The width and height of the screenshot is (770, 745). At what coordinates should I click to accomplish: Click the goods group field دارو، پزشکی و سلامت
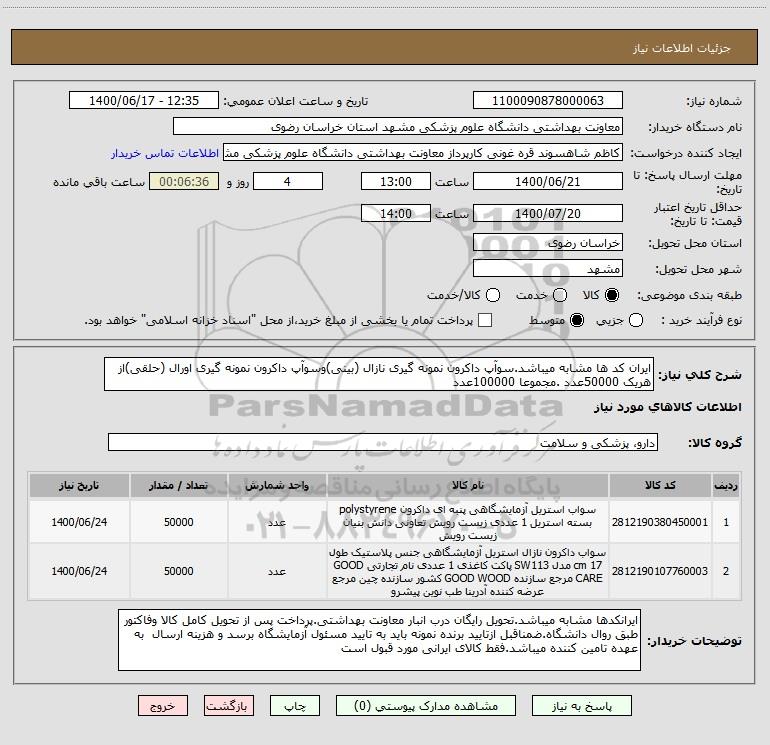pyautogui.click(x=383, y=442)
